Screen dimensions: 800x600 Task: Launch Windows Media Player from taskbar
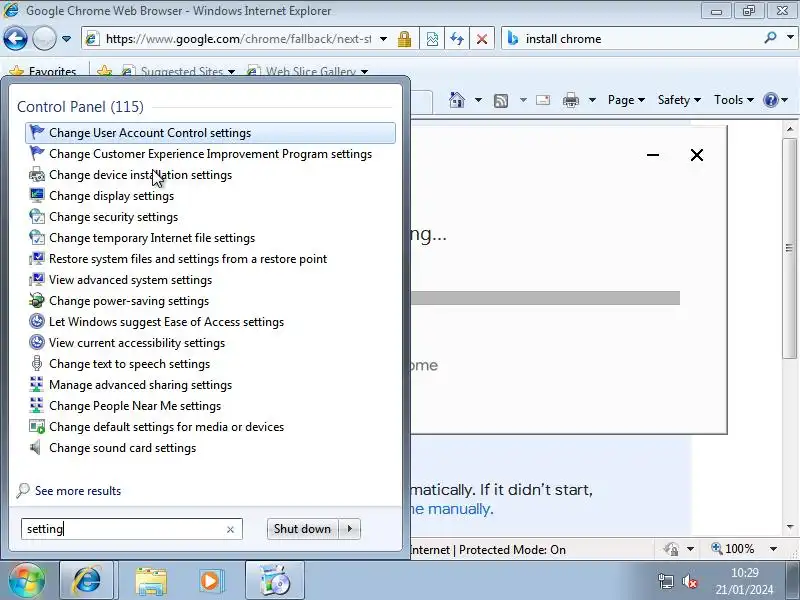click(x=210, y=580)
